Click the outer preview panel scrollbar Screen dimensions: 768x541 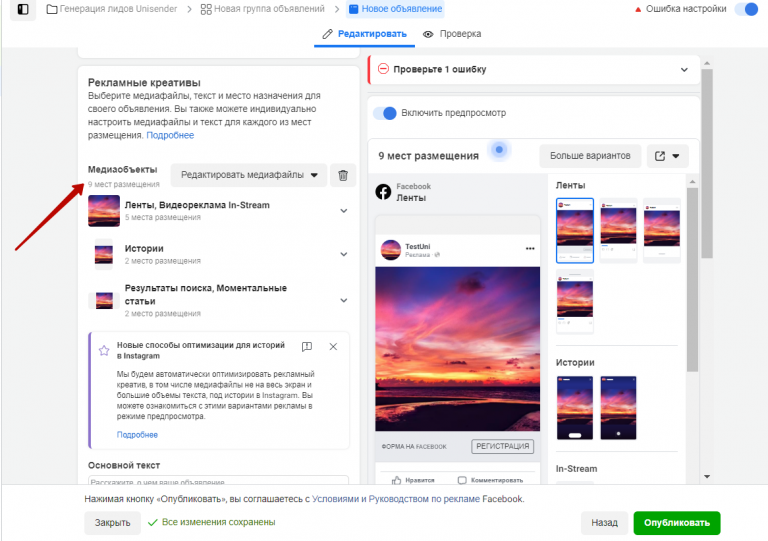(707, 163)
